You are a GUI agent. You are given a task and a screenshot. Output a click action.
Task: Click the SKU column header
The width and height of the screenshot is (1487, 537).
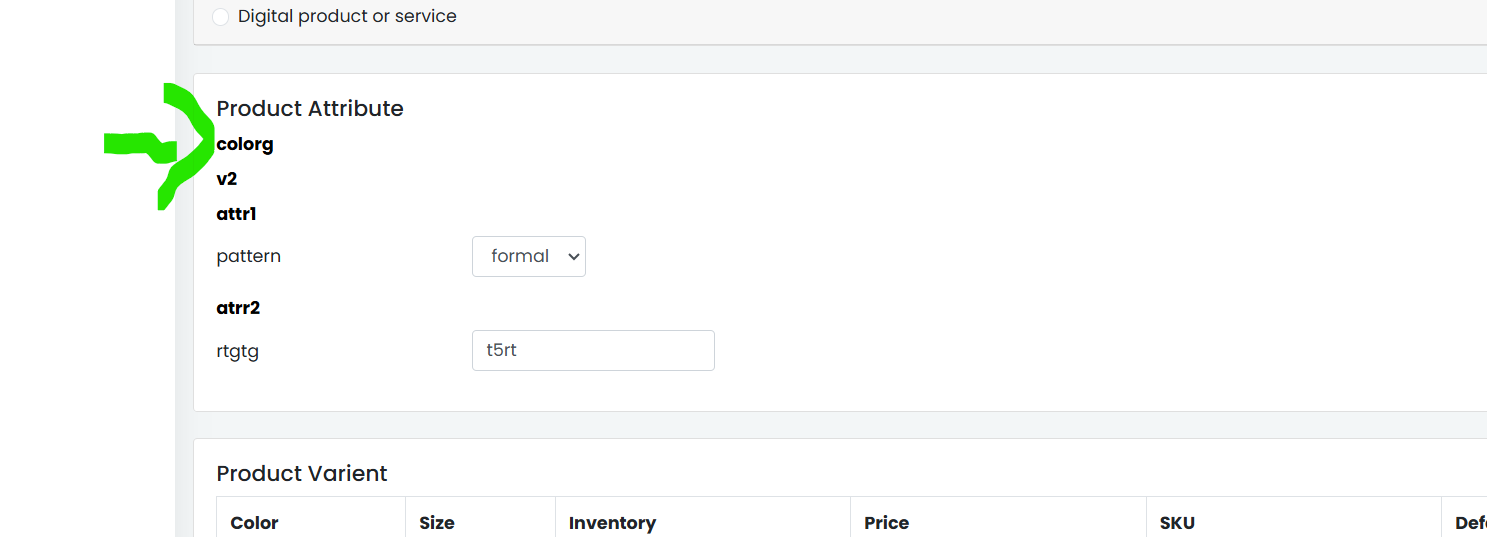click(1177, 522)
